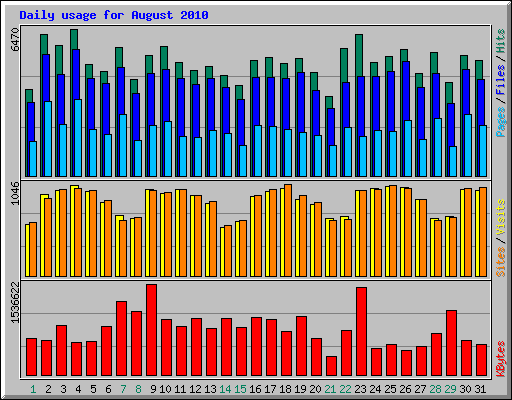Click day 23 on the x-axis

coord(360,389)
